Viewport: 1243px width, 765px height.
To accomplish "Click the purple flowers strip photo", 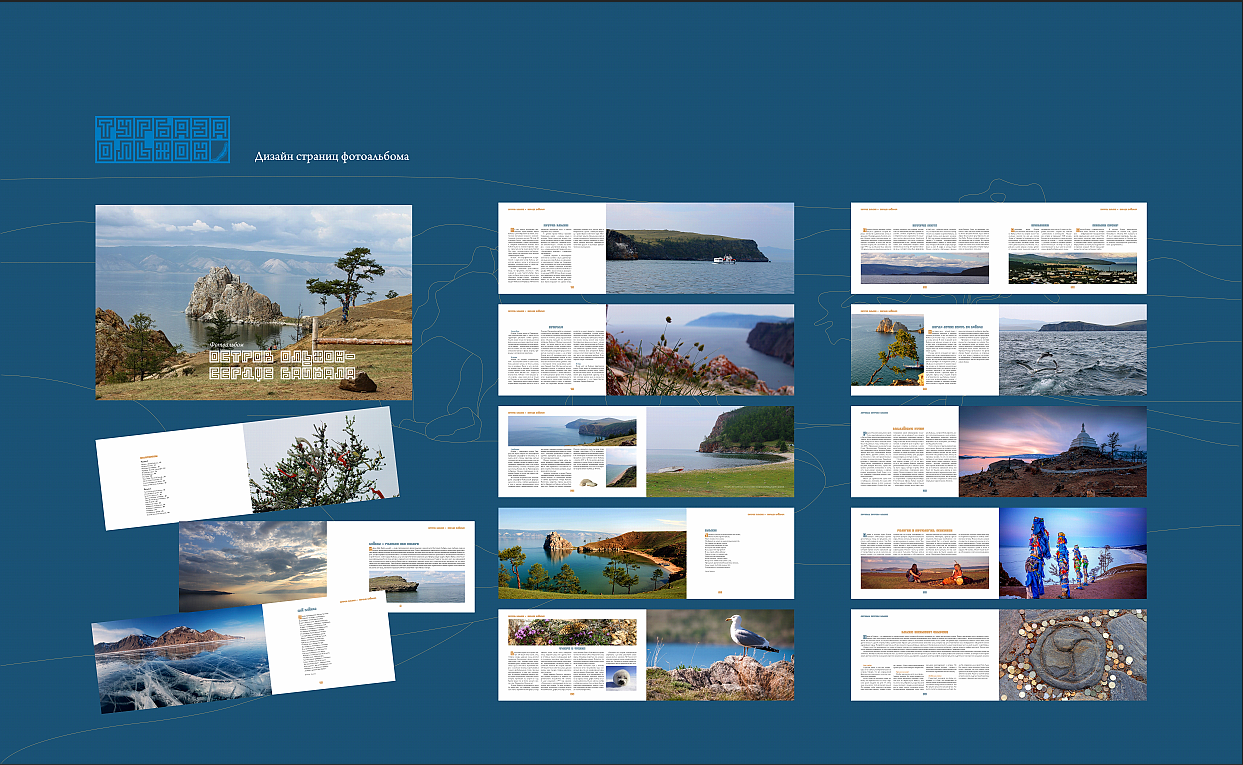I will tap(572, 631).
